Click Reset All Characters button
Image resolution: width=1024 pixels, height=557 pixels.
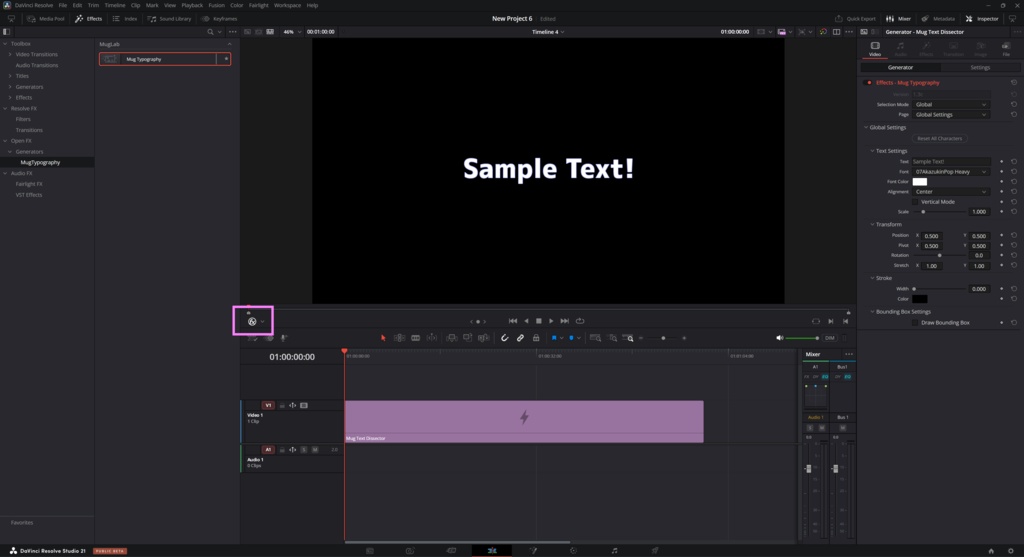click(x=939, y=138)
